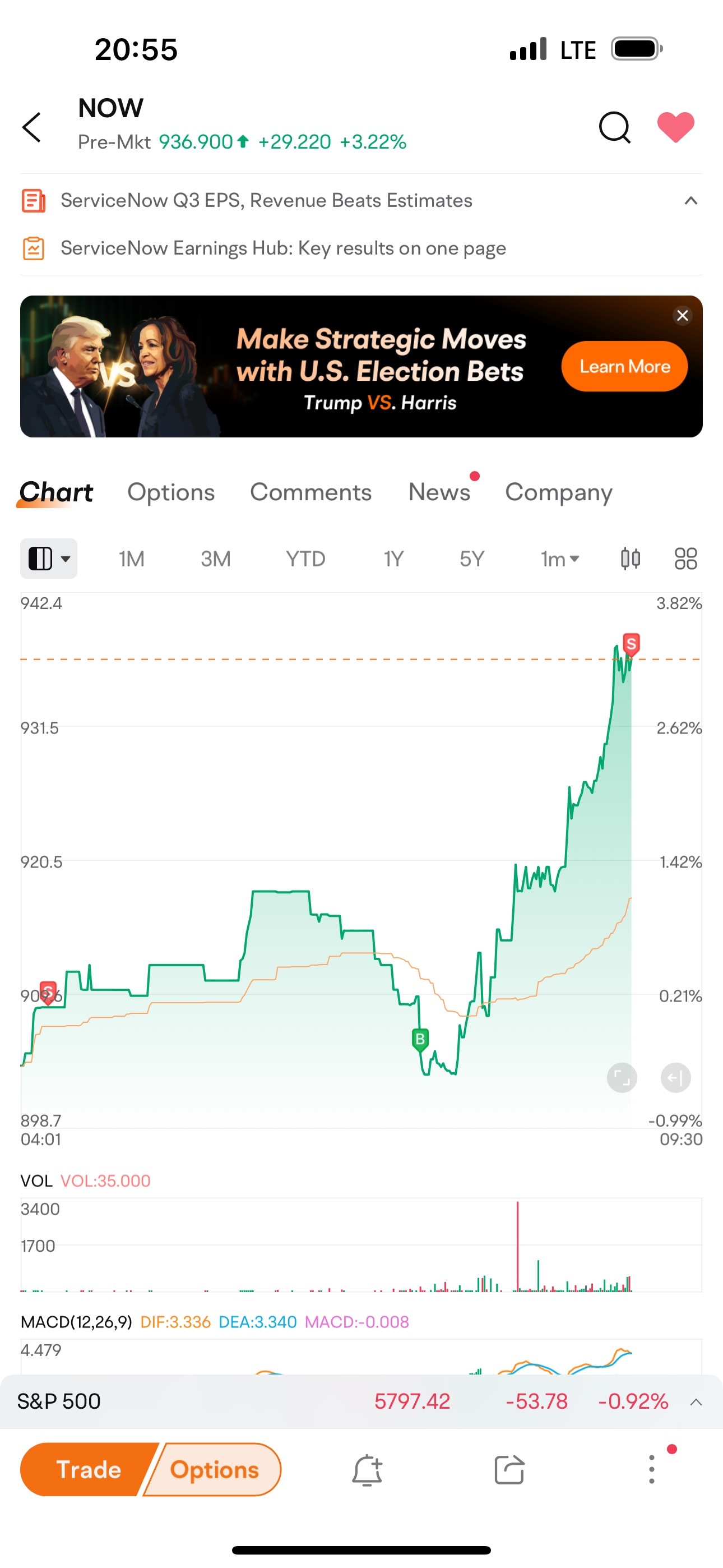Open the three-dot more menu

[652, 1469]
